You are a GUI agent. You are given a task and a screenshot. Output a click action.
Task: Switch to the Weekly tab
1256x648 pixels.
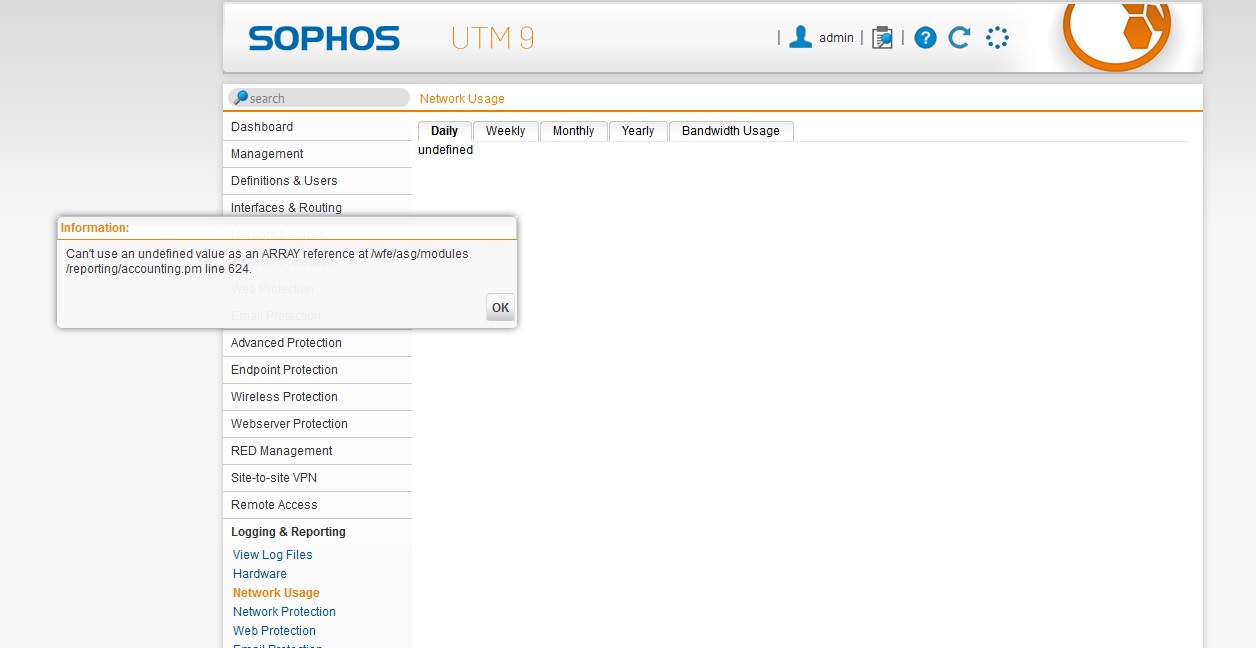(x=505, y=131)
